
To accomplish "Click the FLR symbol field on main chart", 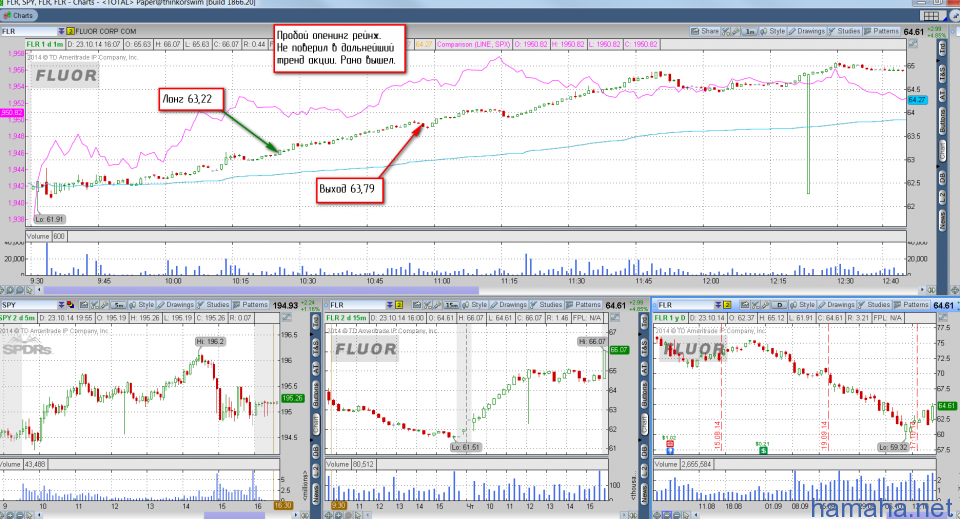I will [x=29, y=31].
